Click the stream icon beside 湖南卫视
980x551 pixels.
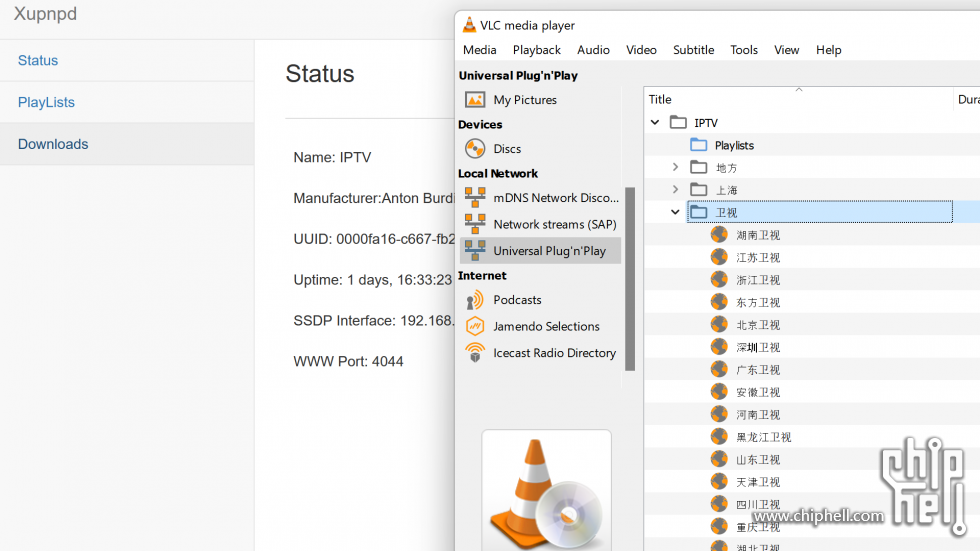tap(719, 234)
